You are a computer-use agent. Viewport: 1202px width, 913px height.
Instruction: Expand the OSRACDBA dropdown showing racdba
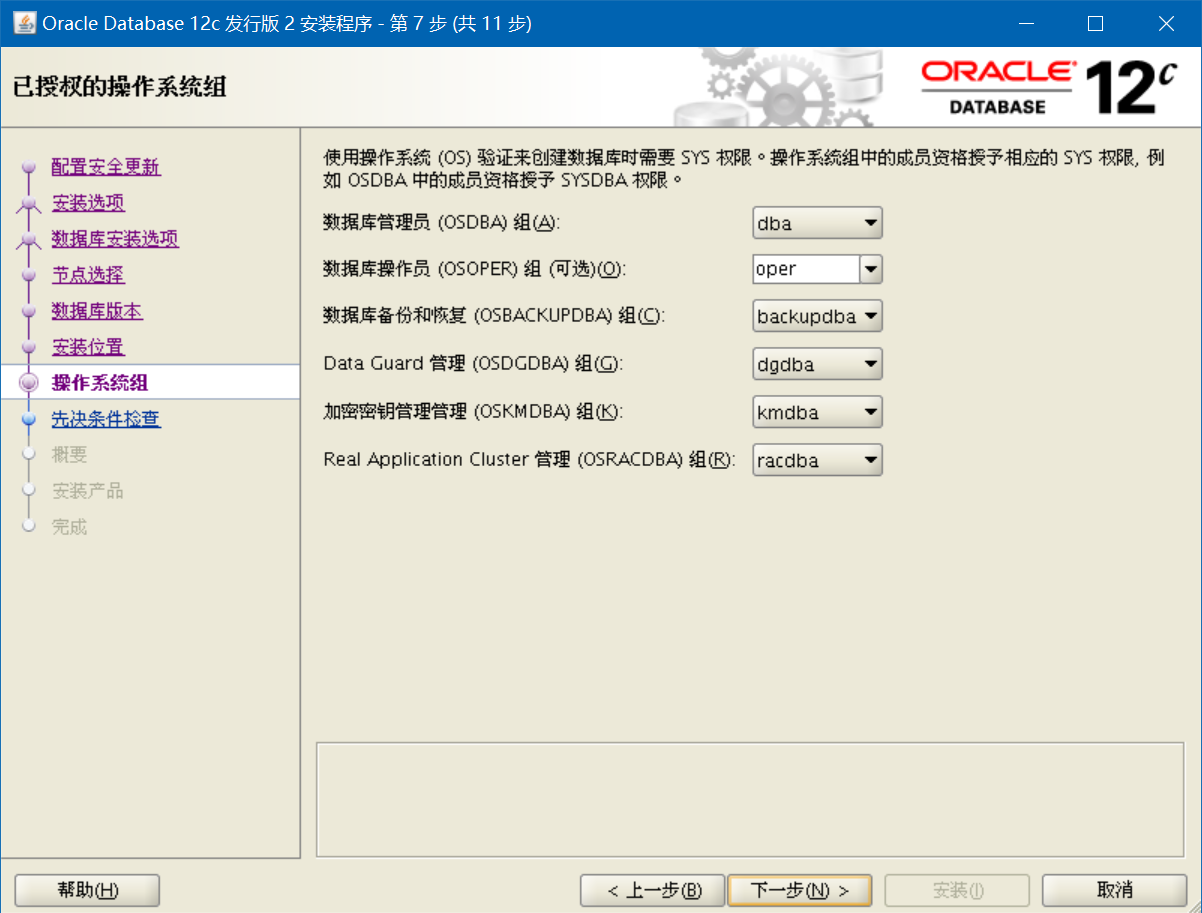pos(817,460)
